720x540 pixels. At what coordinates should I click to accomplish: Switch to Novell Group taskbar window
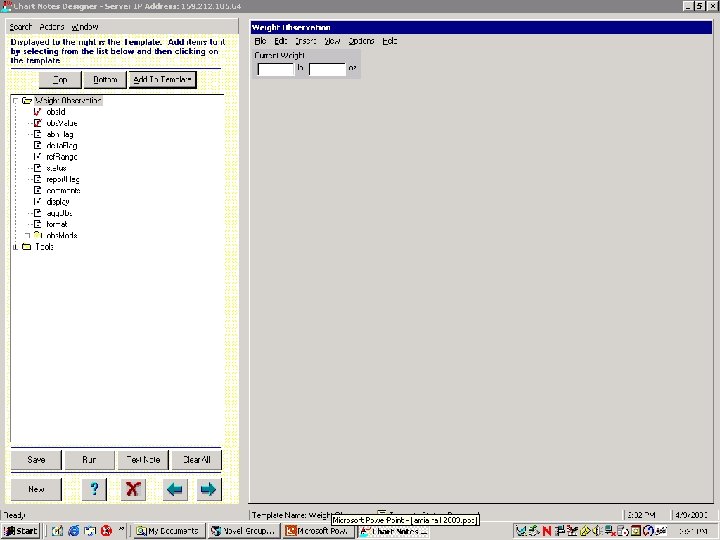(243, 531)
